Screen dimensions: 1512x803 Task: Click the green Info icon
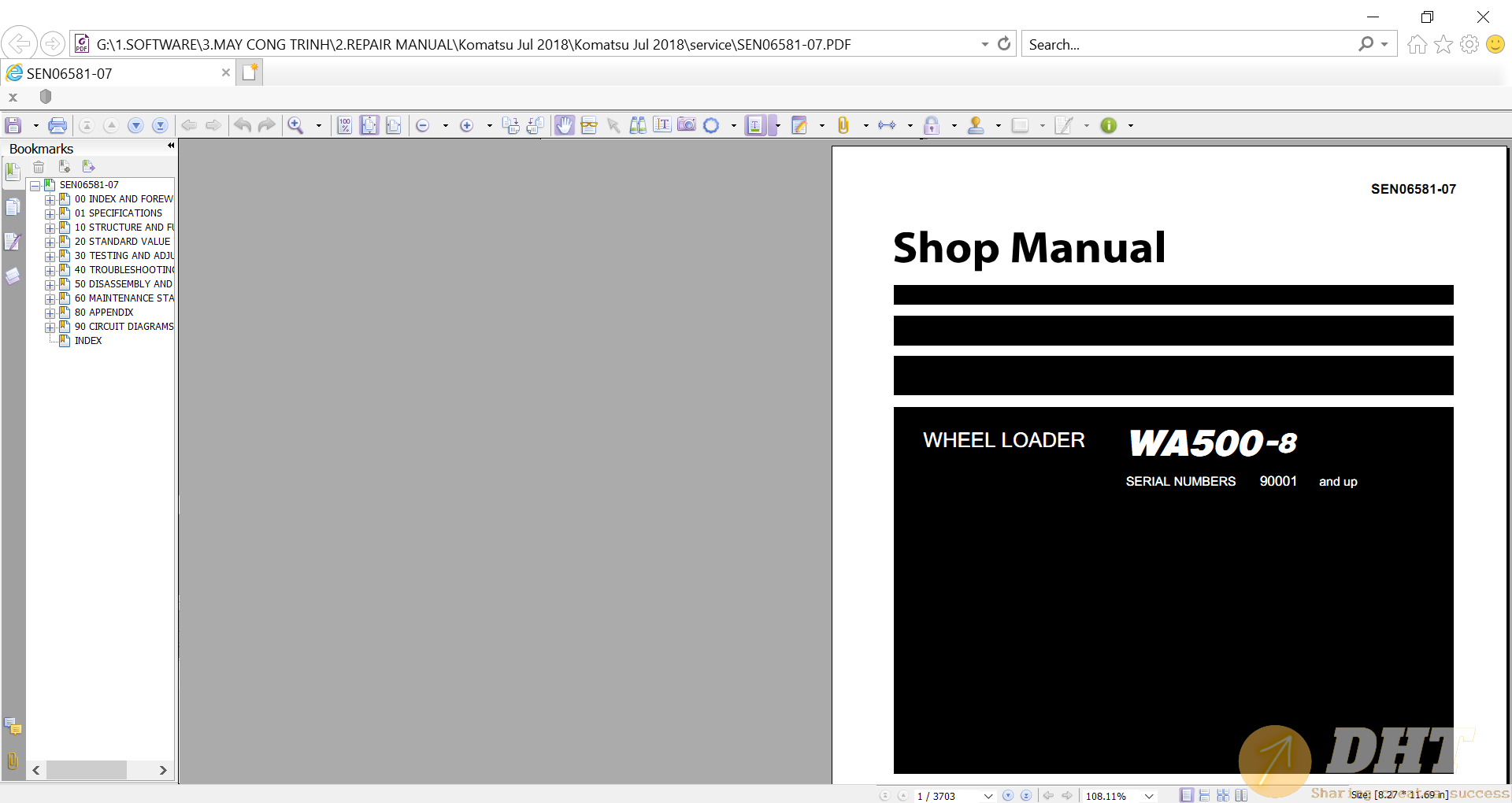1109,125
